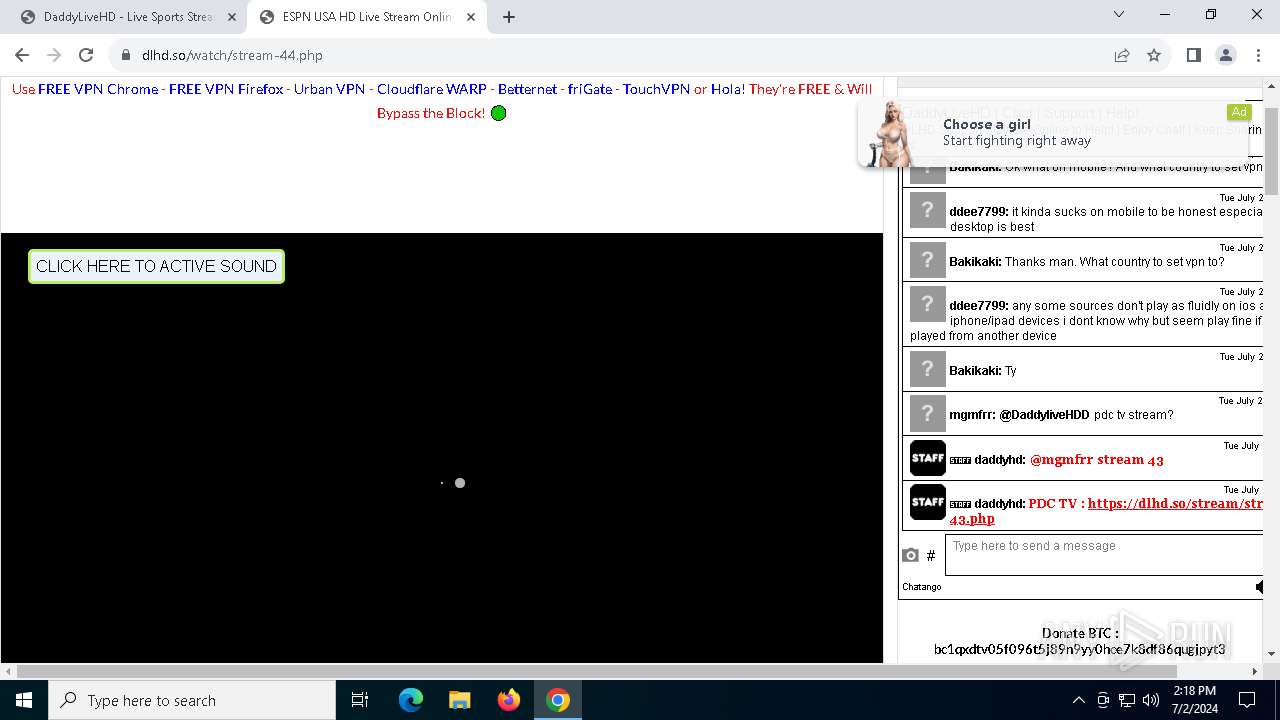
Task: Click Bakikaki's avatar on the 'Thanks man' message
Action: pyautogui.click(x=927, y=261)
